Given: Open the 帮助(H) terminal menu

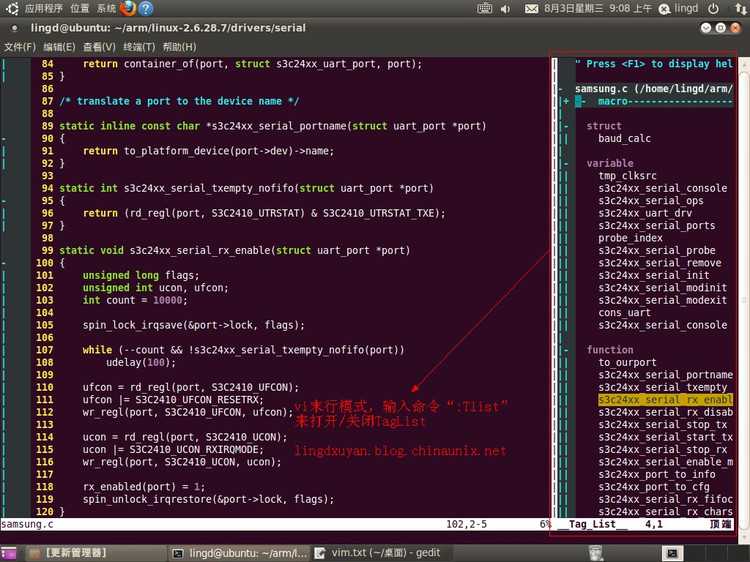Looking at the screenshot, I should point(179,47).
